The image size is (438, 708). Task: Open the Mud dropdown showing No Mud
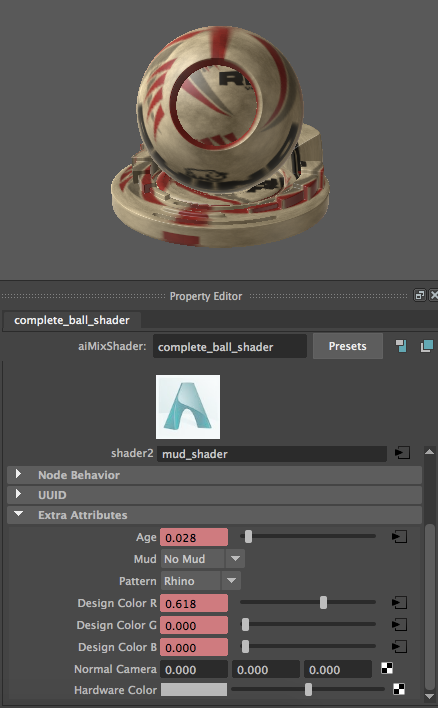[203, 559]
